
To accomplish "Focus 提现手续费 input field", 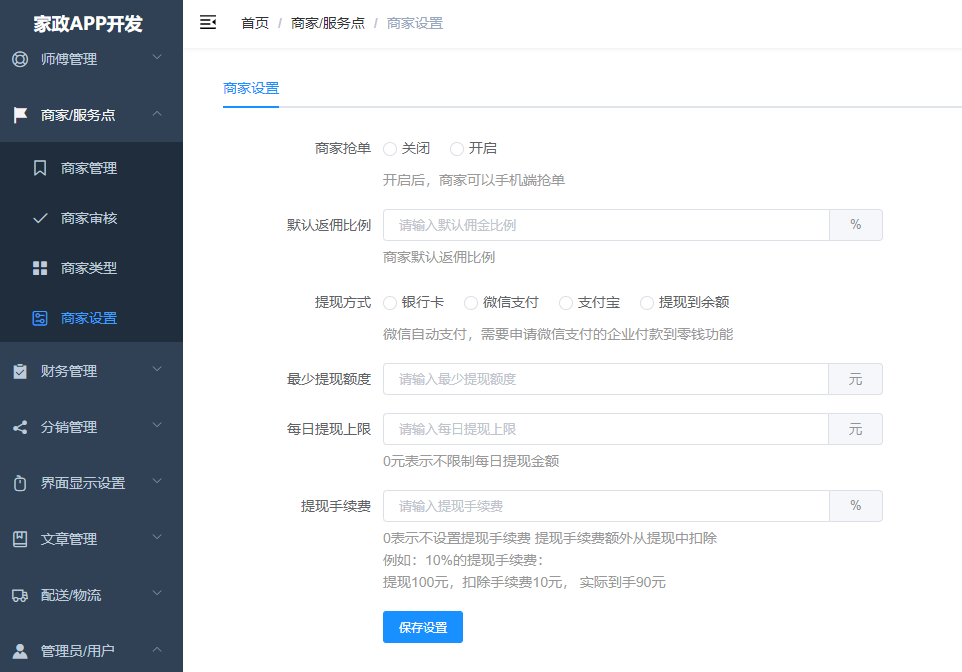I will tap(606, 506).
